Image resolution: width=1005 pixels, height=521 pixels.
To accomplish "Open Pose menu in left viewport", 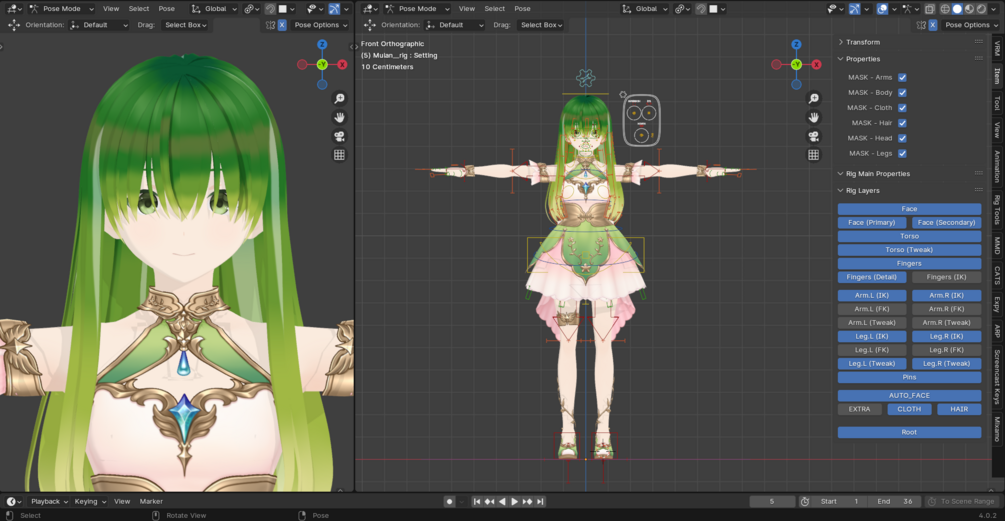I will pos(167,9).
